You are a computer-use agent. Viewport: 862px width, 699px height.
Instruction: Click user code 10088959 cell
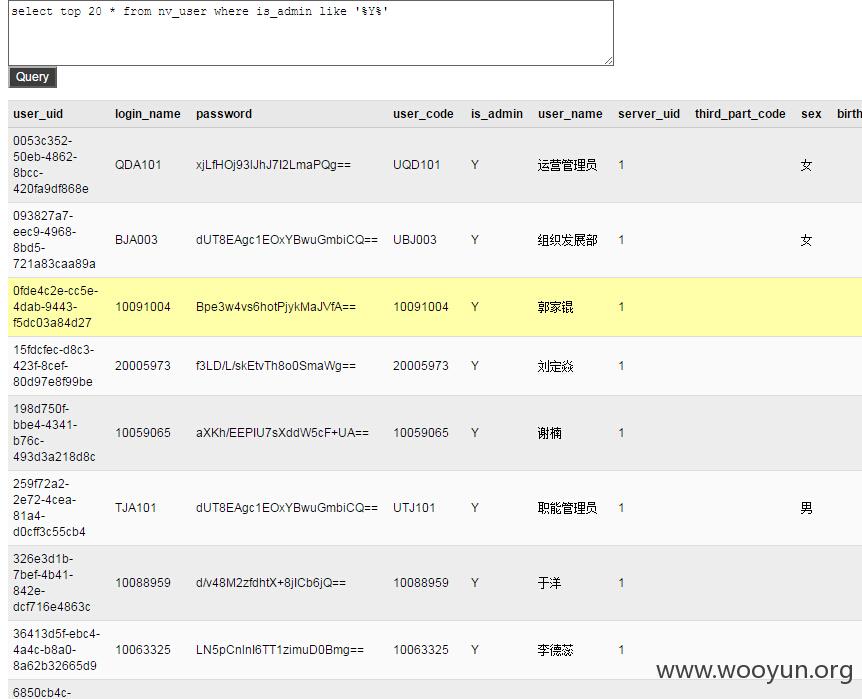click(x=421, y=582)
